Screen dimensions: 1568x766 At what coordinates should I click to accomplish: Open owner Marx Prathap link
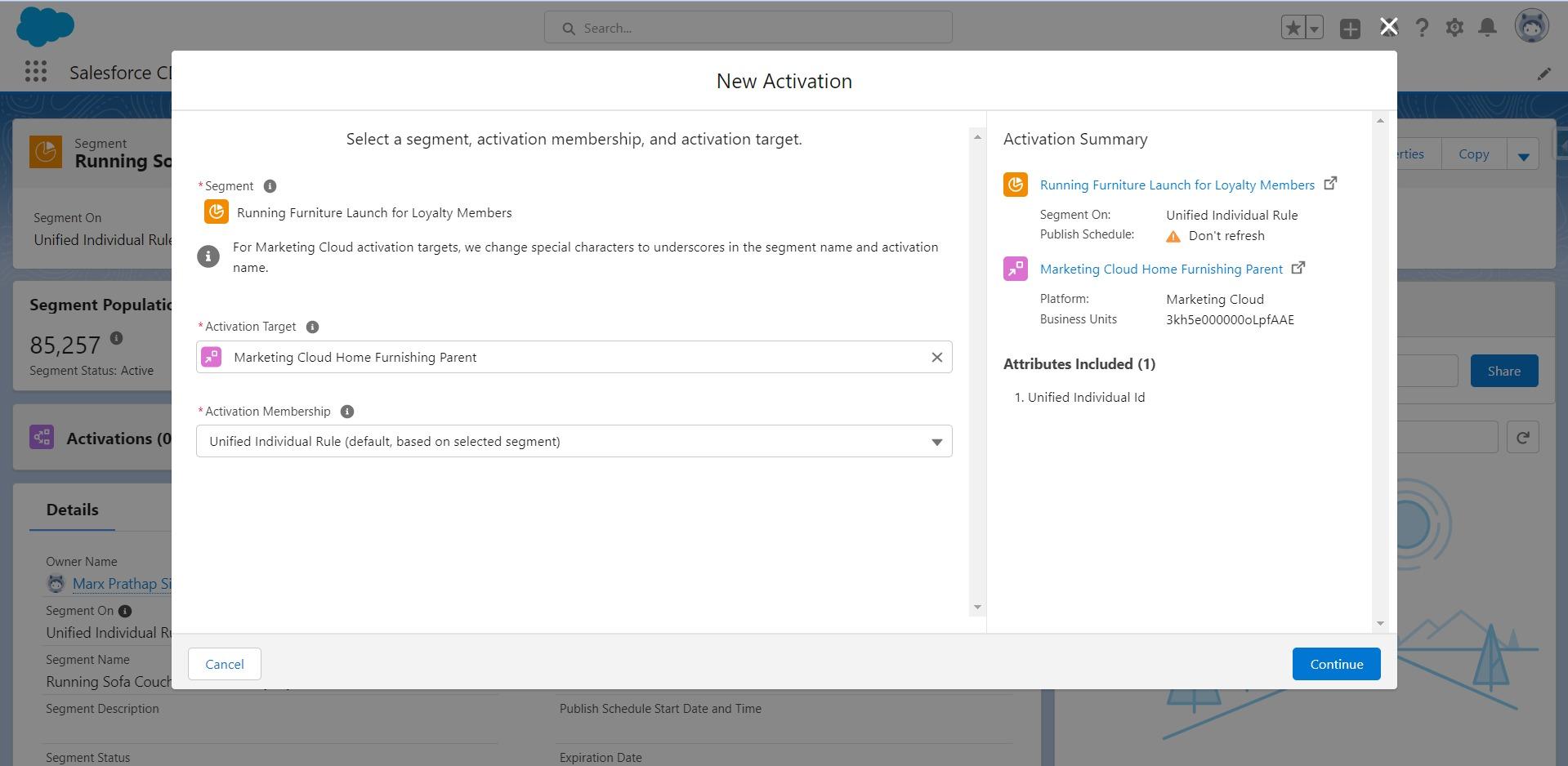122,584
